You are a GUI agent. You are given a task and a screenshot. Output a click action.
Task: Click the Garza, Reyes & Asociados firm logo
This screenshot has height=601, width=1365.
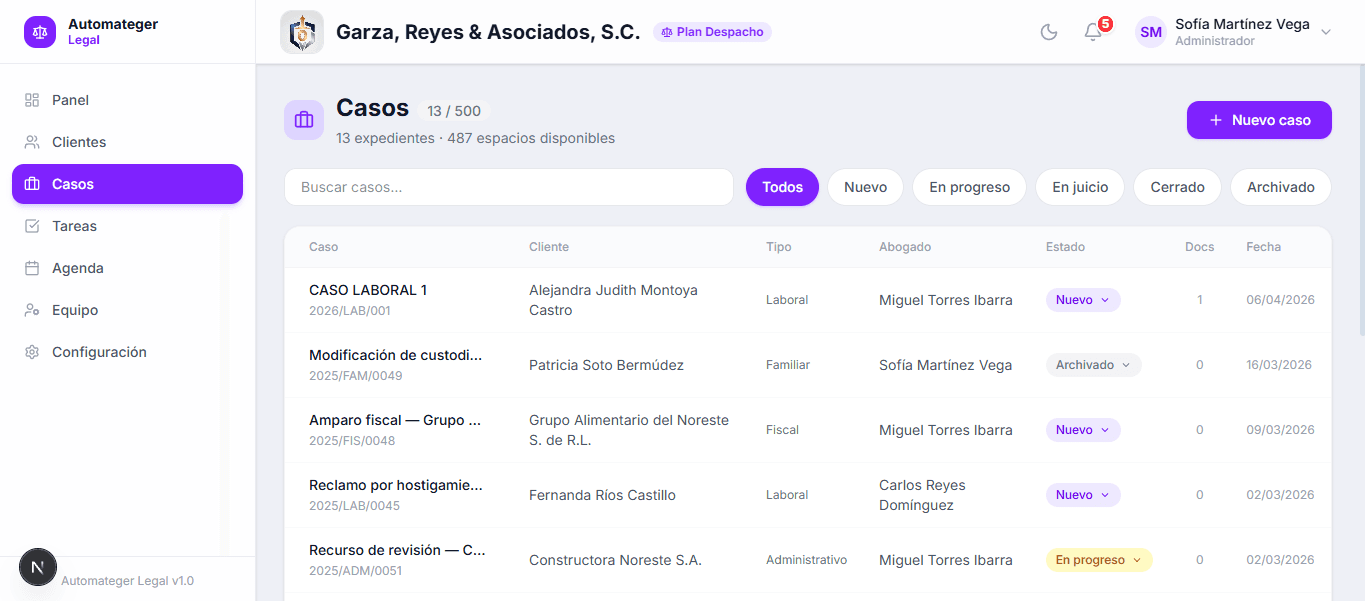point(302,31)
